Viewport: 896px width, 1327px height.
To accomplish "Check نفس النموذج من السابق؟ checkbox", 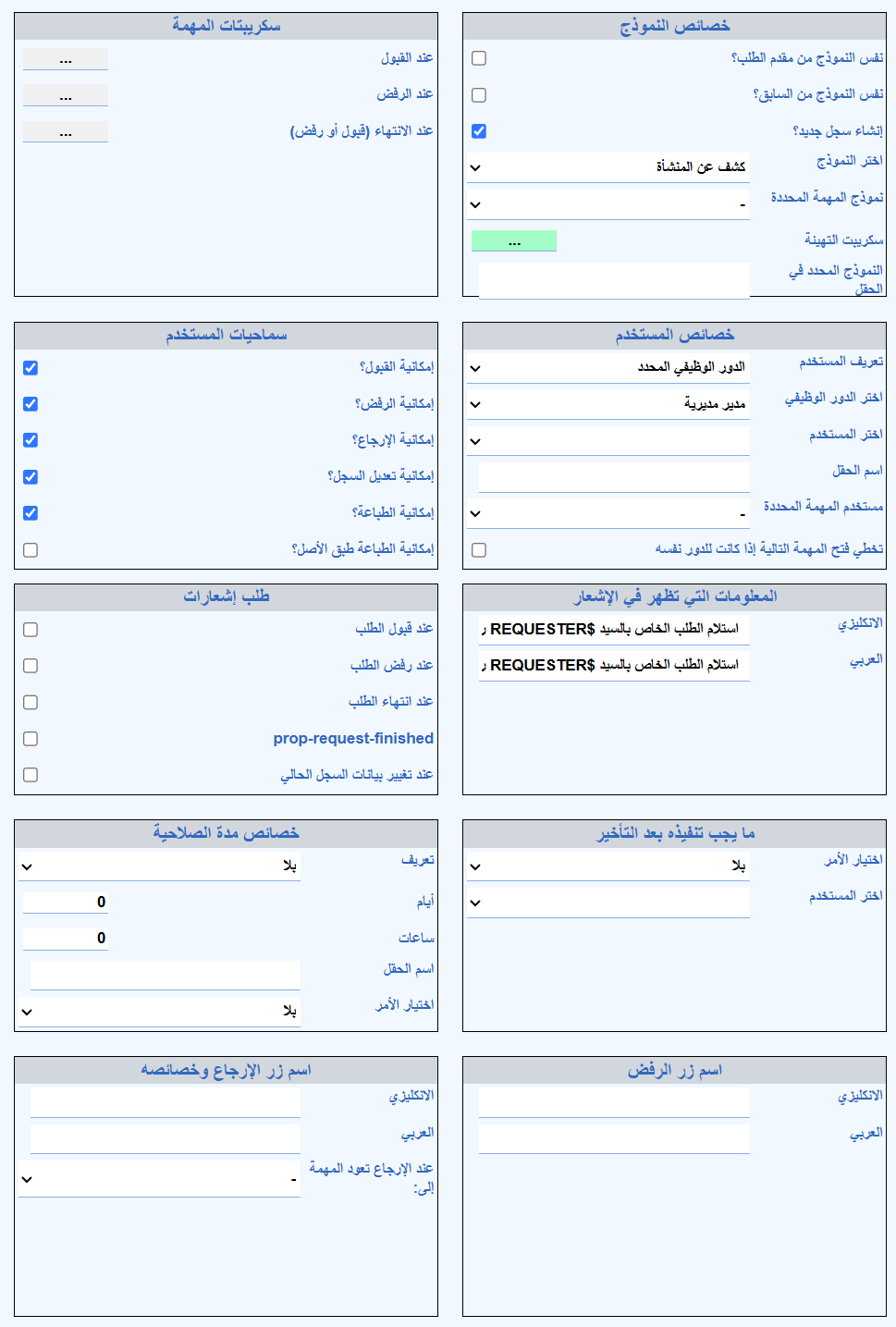I will pyautogui.click(x=479, y=95).
